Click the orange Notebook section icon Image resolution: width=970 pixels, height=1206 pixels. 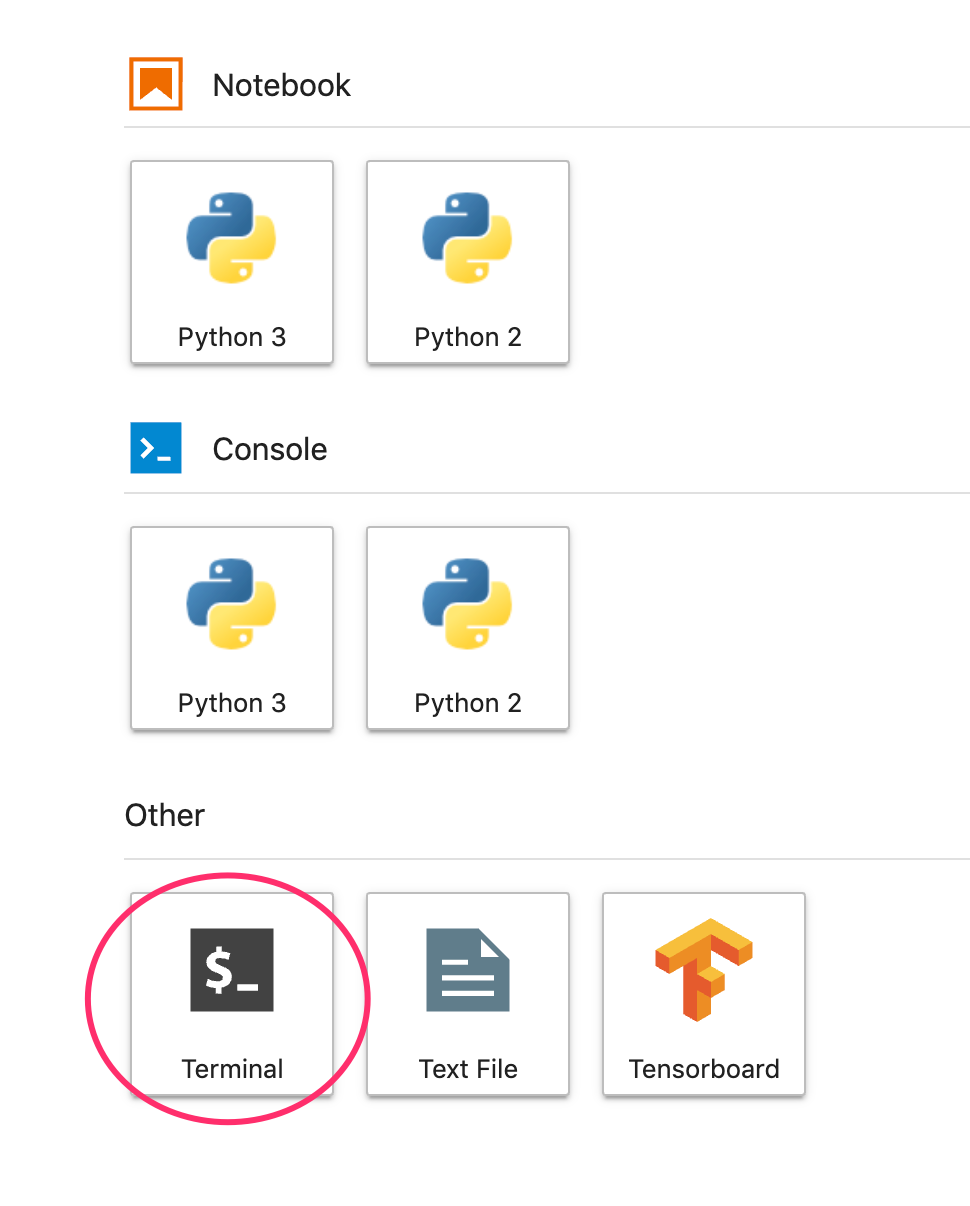click(155, 84)
